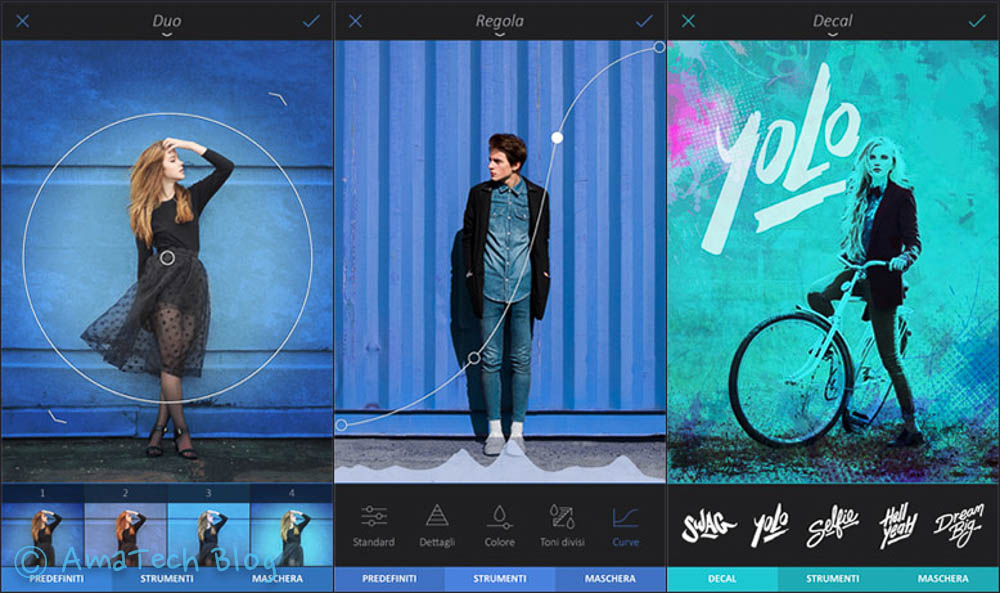Click the hollow curve point near the legs

[x=474, y=358]
